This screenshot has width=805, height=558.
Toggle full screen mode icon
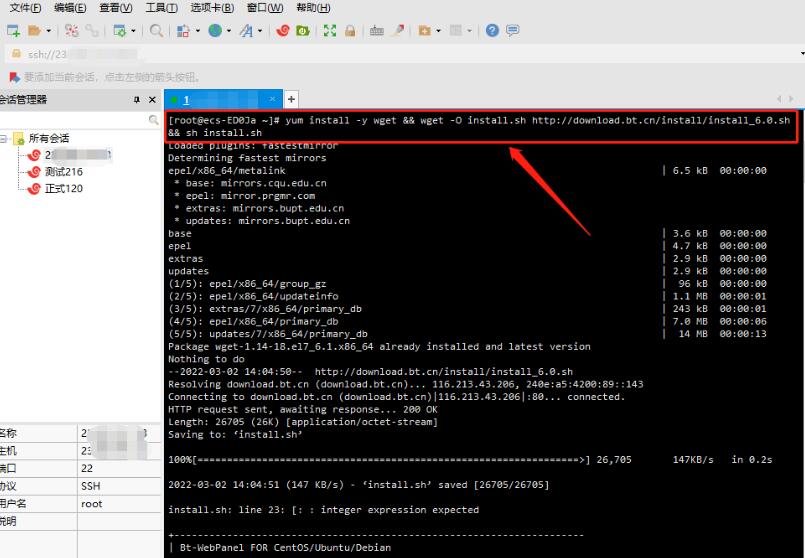pos(330,31)
